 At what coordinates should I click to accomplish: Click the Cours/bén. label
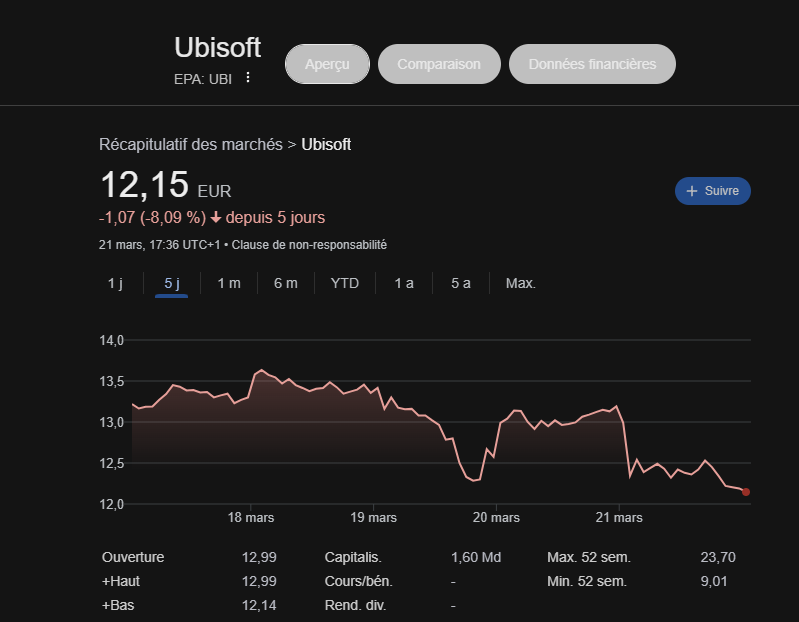(x=359, y=581)
